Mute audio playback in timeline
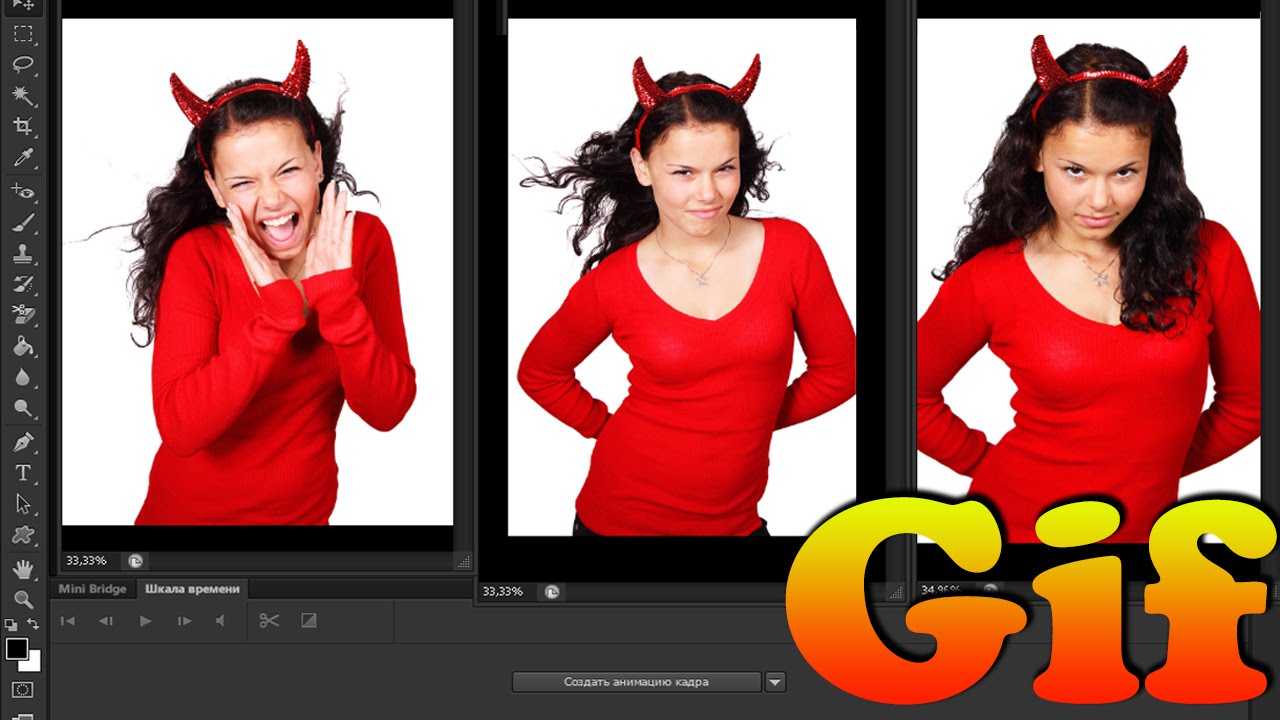Screen dimensions: 1280x720 click(221, 621)
